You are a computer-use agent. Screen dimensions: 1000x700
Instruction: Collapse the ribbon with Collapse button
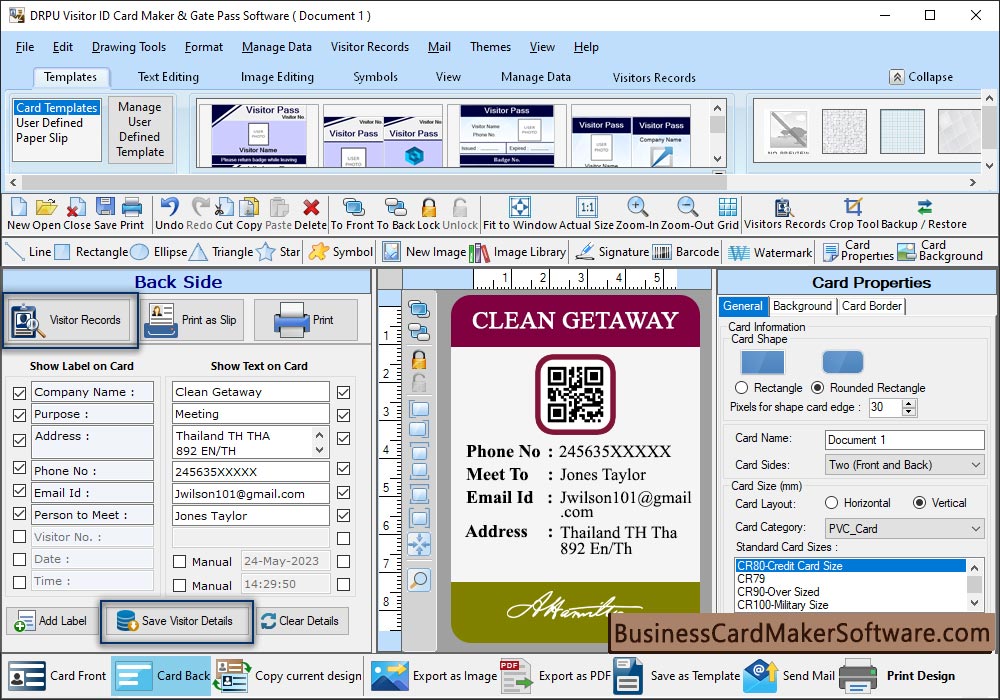click(922, 77)
